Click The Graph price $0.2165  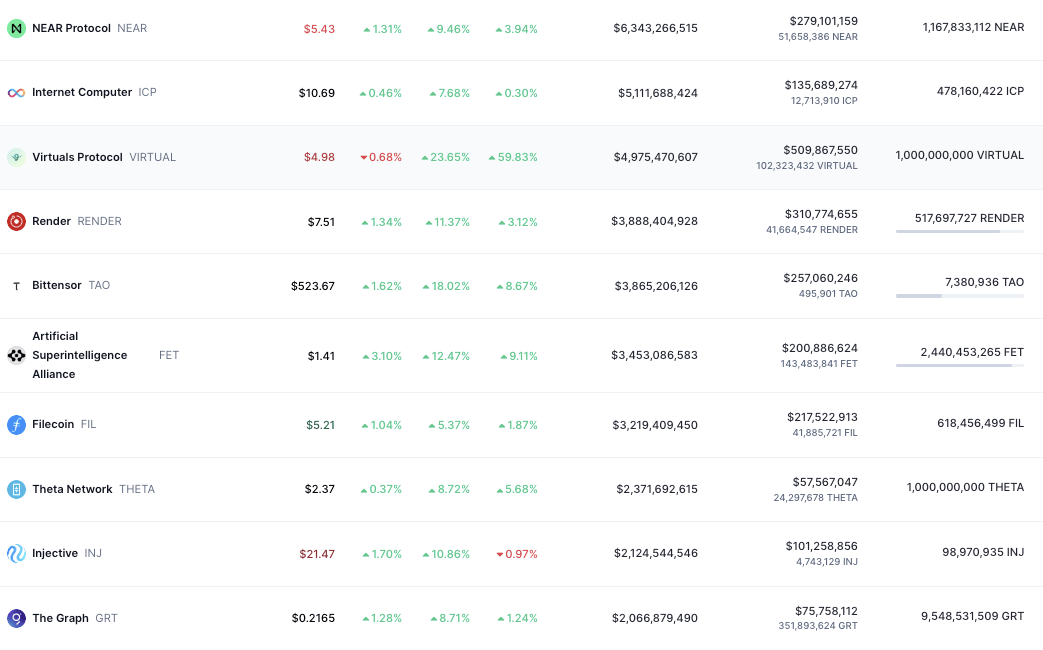pos(313,618)
